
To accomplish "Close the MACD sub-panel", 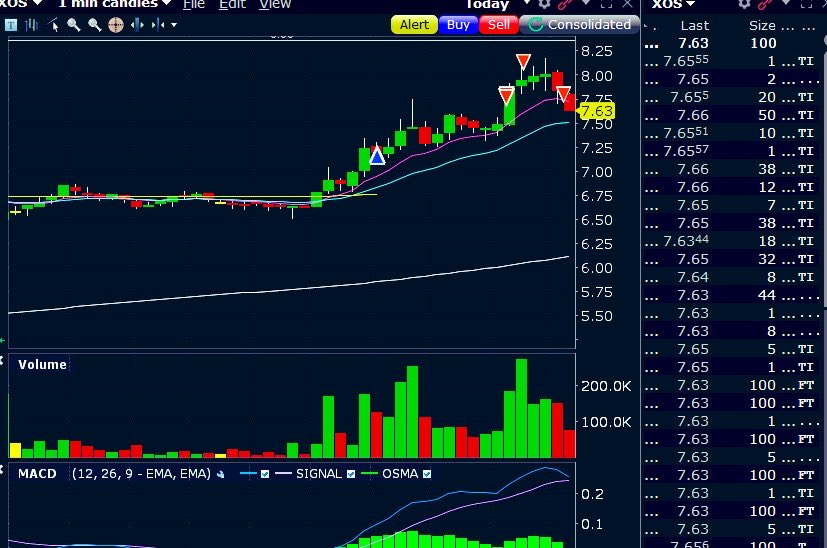I will tap(2, 469).
